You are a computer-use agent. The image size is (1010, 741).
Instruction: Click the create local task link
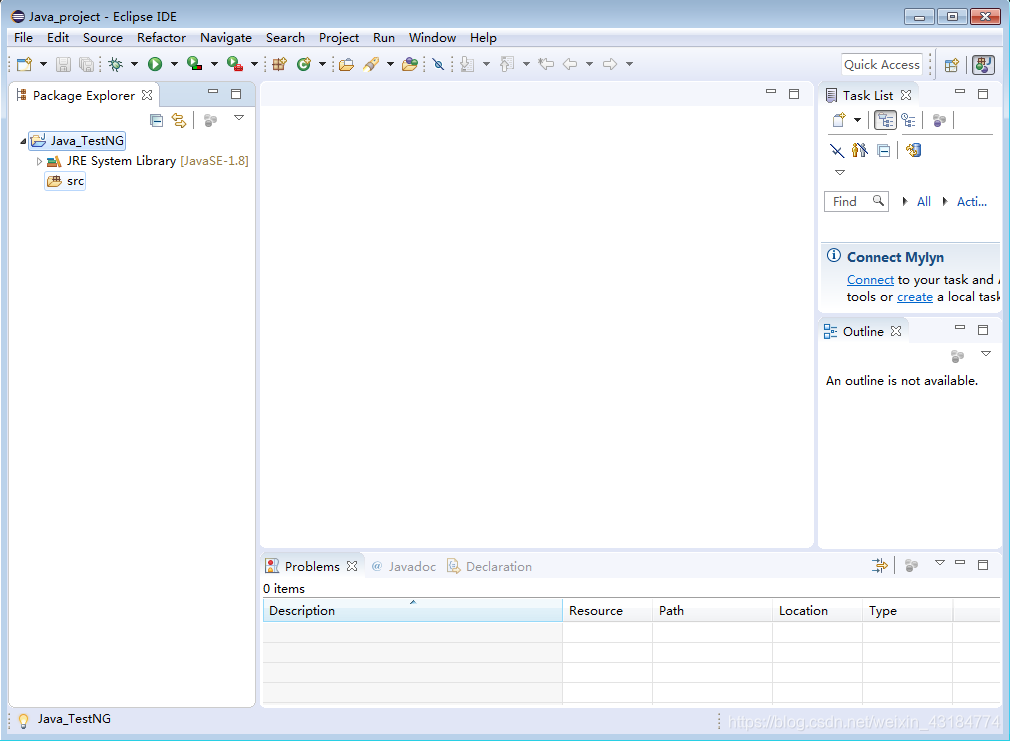(915, 297)
